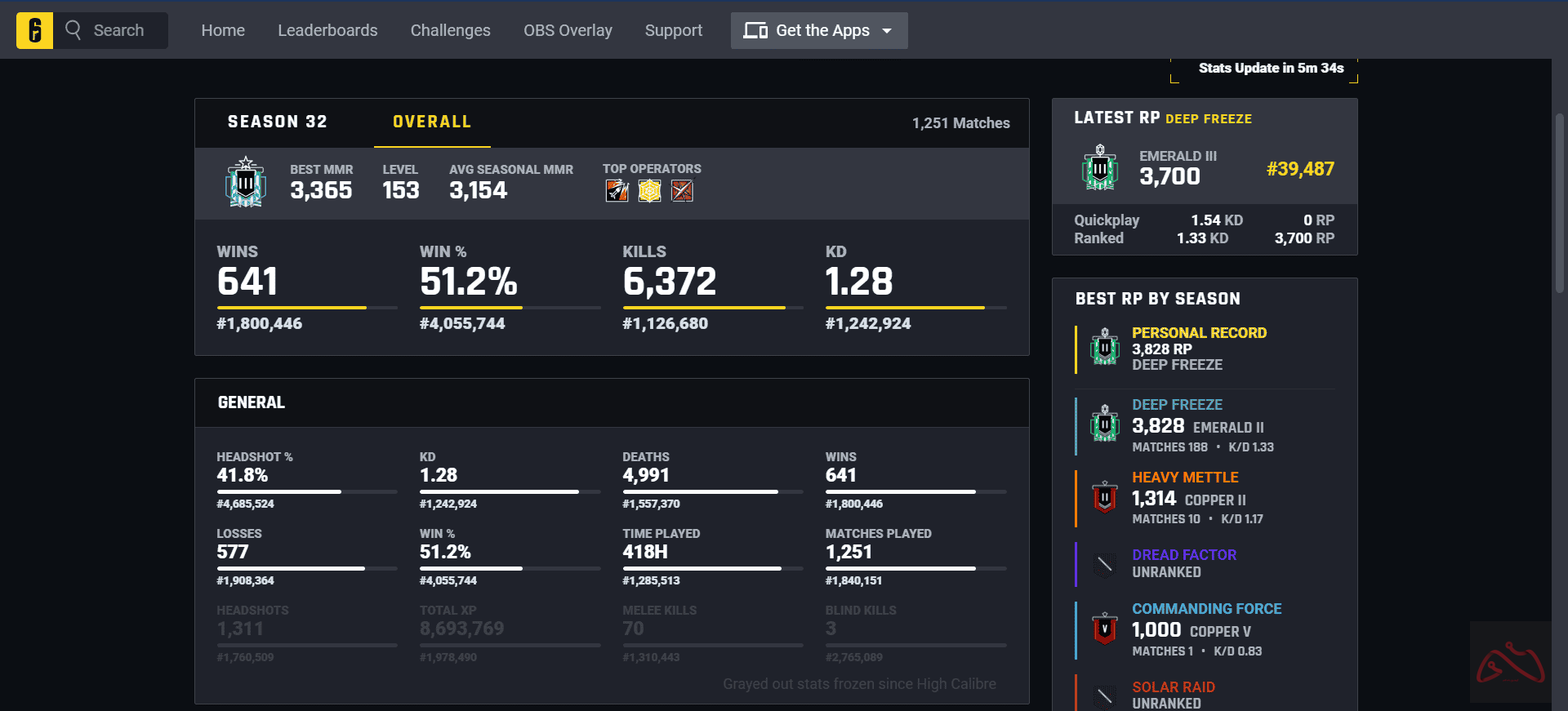Click the red icon in the bottom-right corner
The image size is (1568, 711).
[x=1510, y=662]
